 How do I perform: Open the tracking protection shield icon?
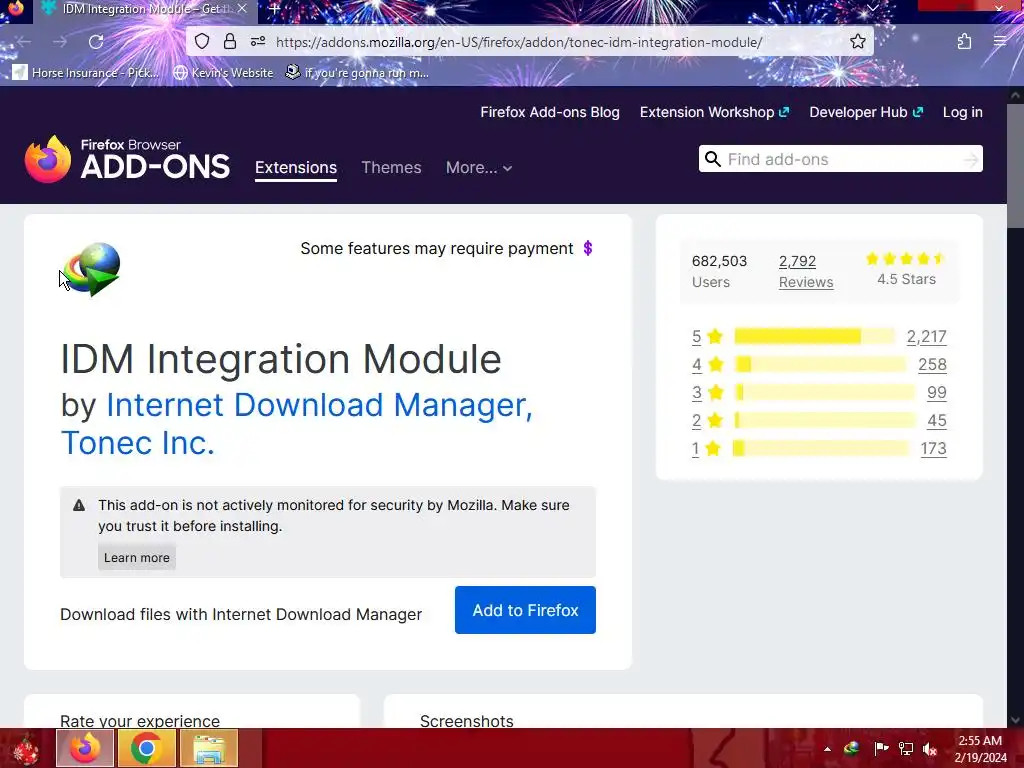[202, 42]
